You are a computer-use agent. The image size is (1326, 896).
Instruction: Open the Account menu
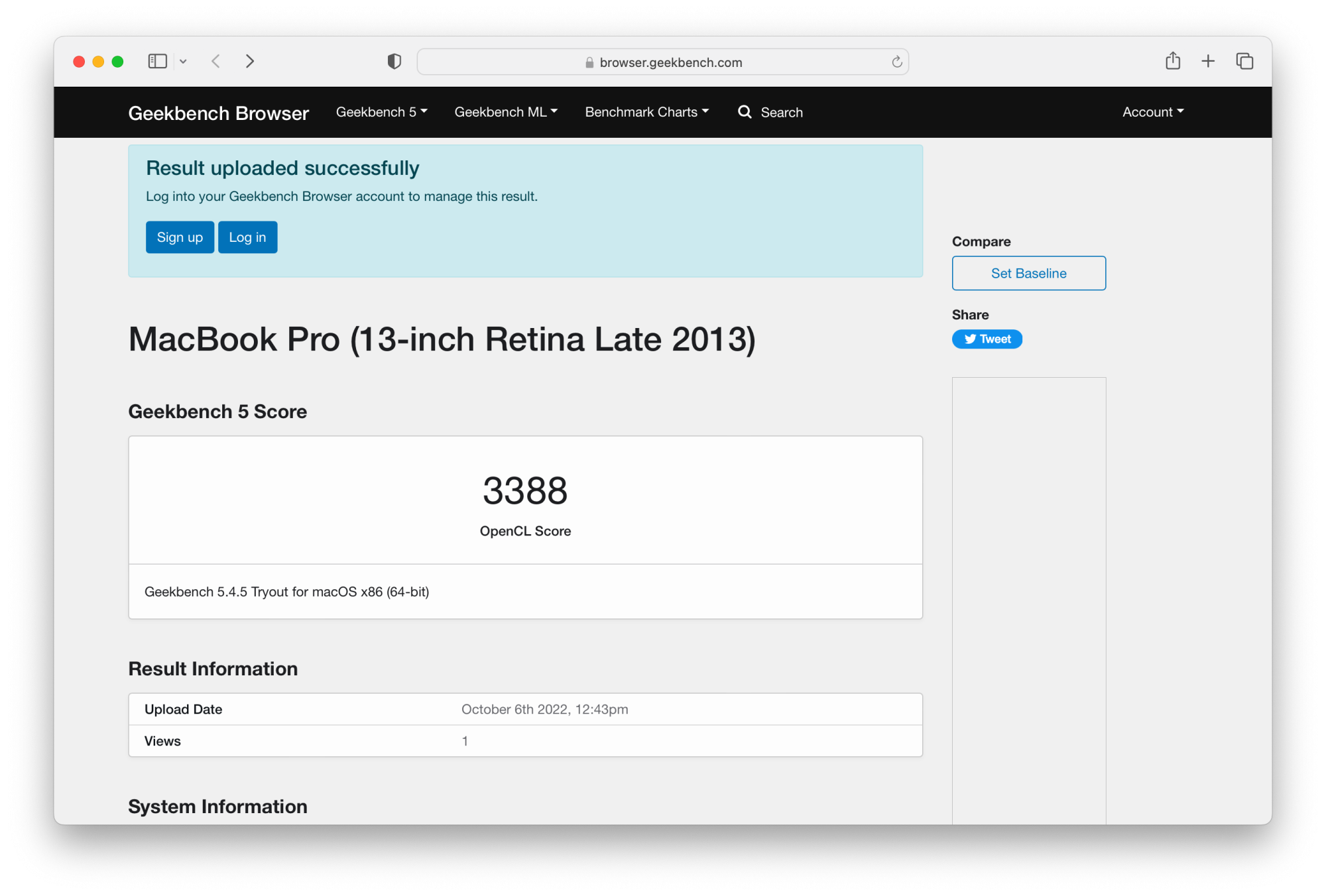pos(1152,112)
